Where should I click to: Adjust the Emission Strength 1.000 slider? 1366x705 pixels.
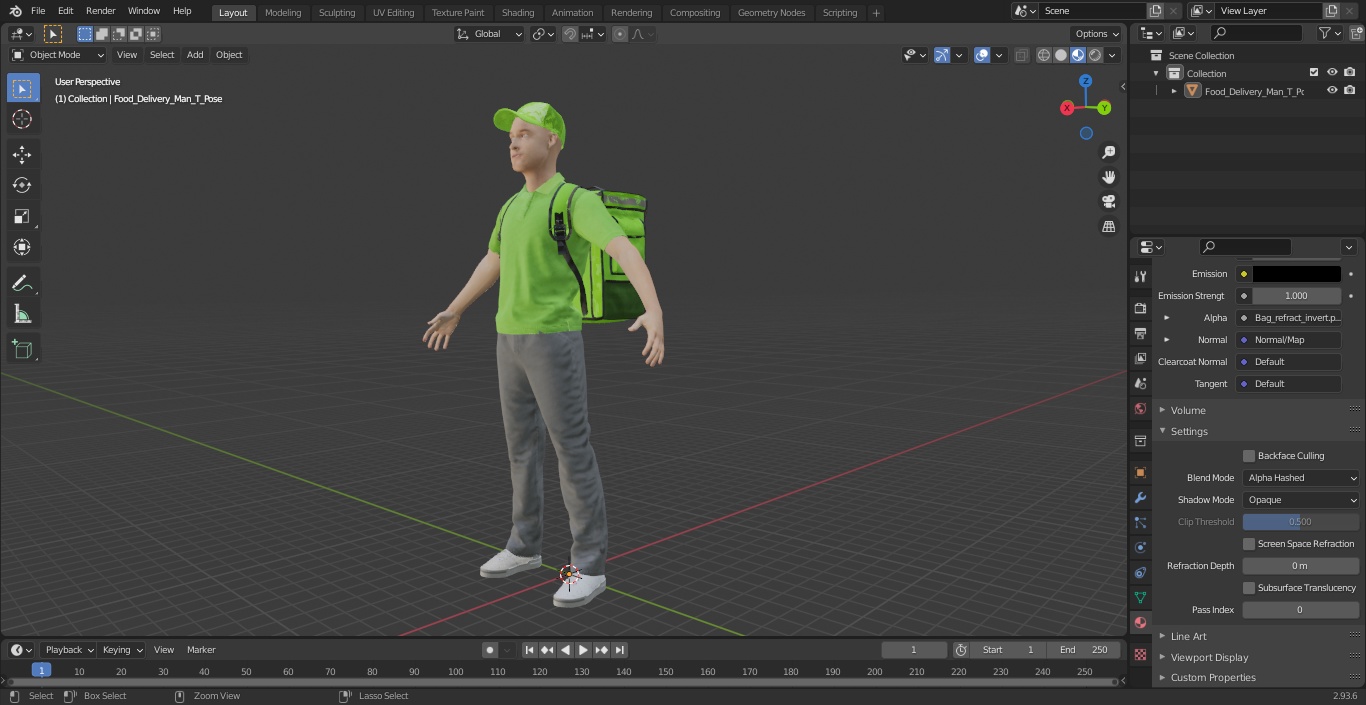point(1296,296)
